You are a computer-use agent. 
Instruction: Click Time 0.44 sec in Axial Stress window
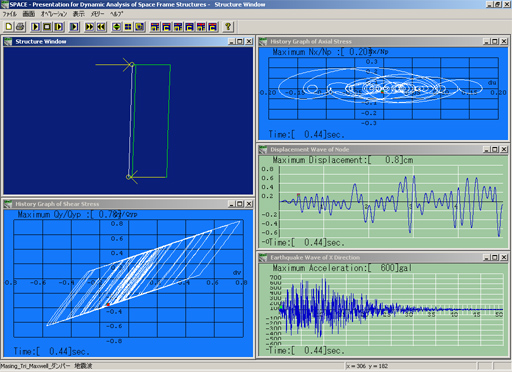click(306, 135)
